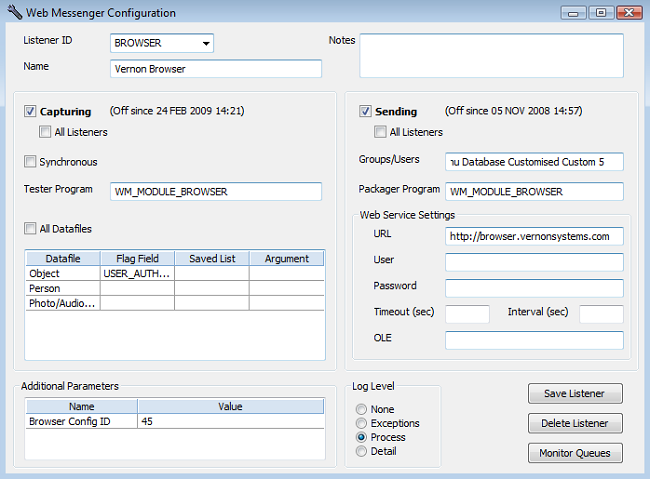
Task: Check the All Datafiles checkbox
Action: tap(30, 229)
